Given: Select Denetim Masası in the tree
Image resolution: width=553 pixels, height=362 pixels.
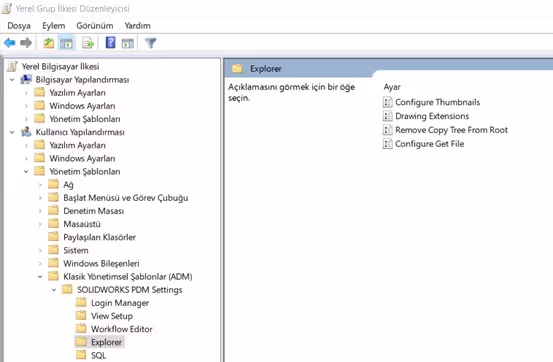Looking at the screenshot, I should [93, 211].
